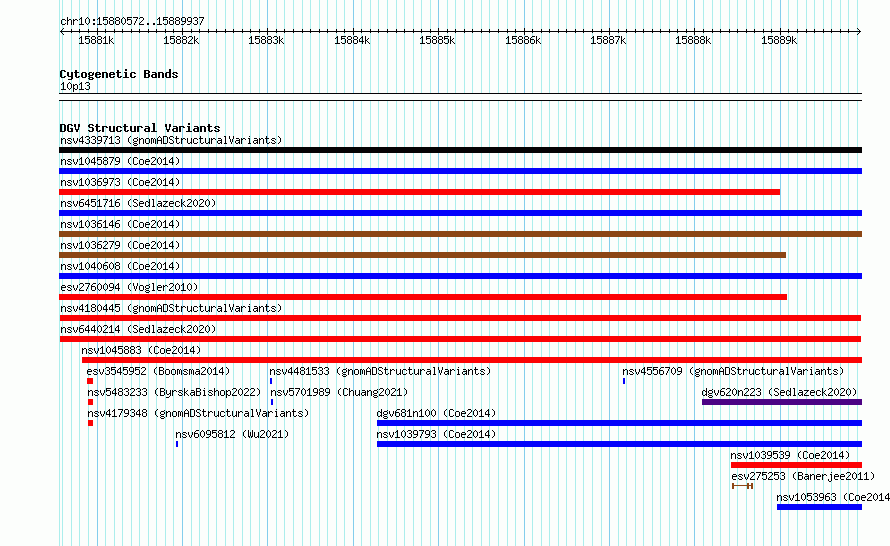Click the red nsv1045883 variant bar
Screen dimensions: 890x546
coord(472,360)
